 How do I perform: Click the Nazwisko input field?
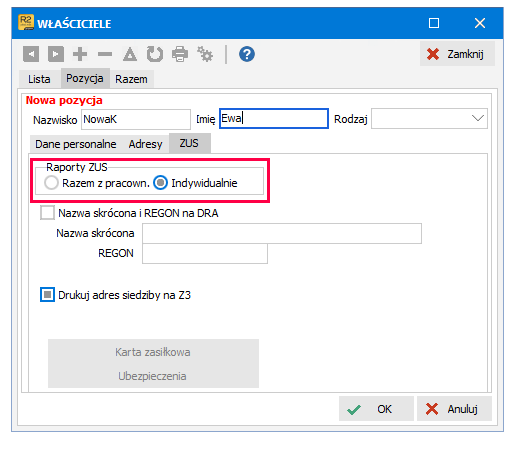[x=136, y=119]
